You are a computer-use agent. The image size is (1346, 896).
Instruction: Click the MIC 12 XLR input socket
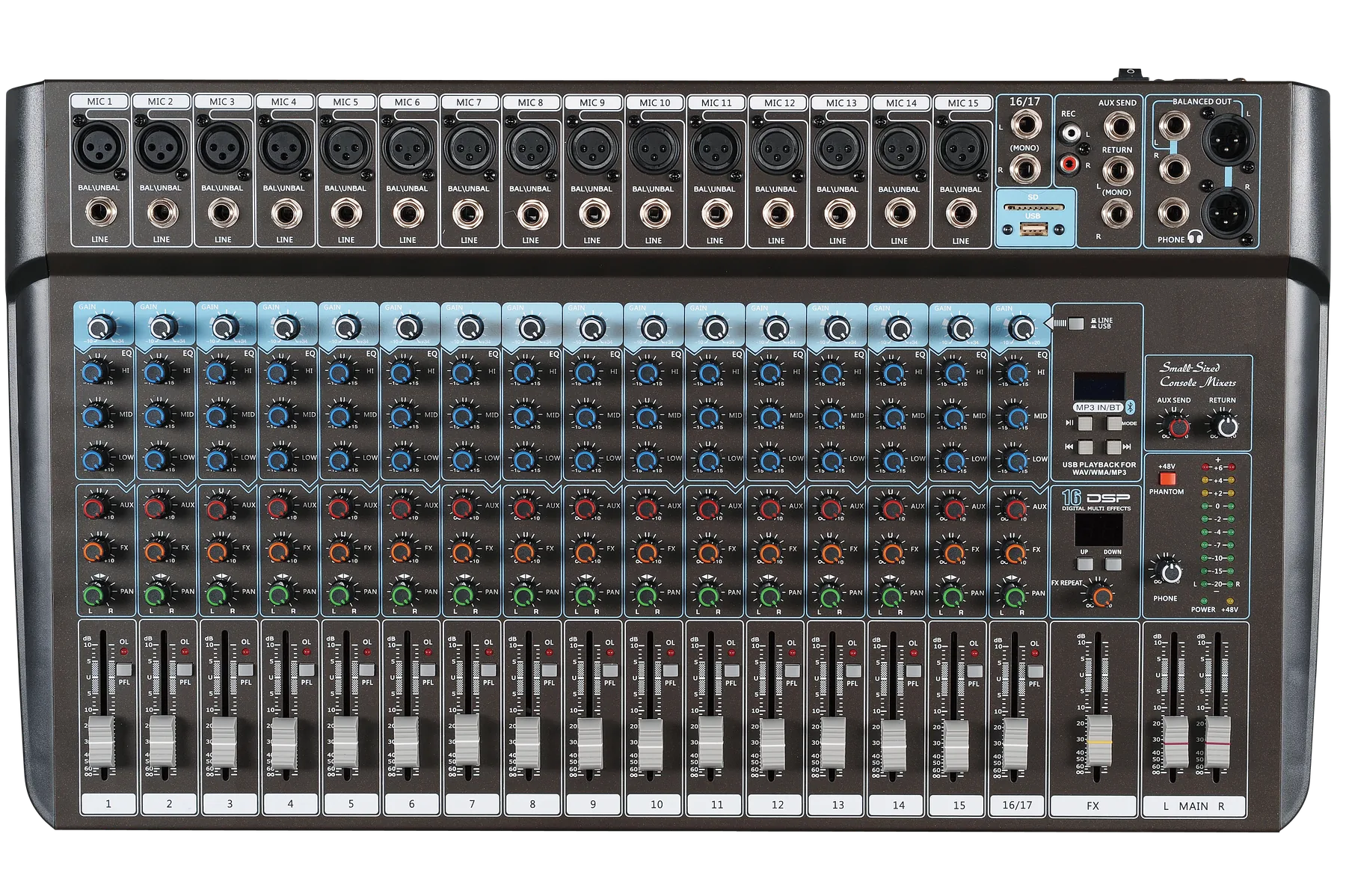pos(777,147)
